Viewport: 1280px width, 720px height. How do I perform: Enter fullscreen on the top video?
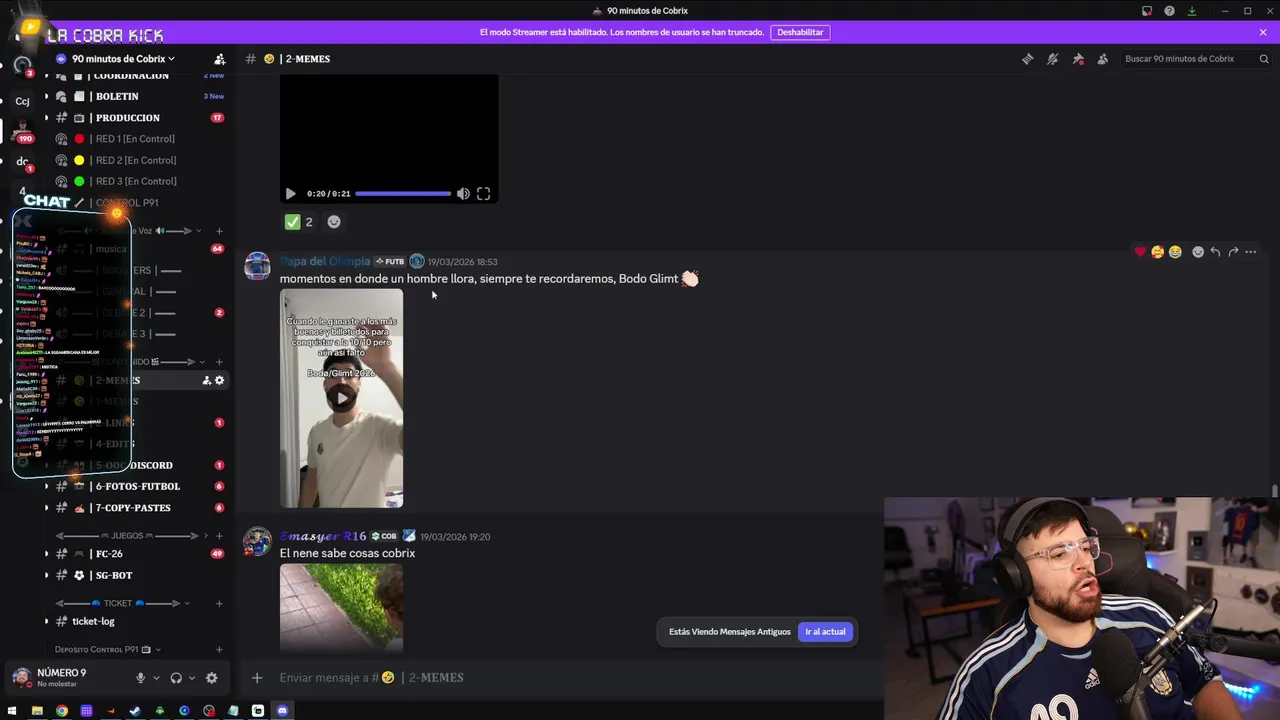click(483, 194)
